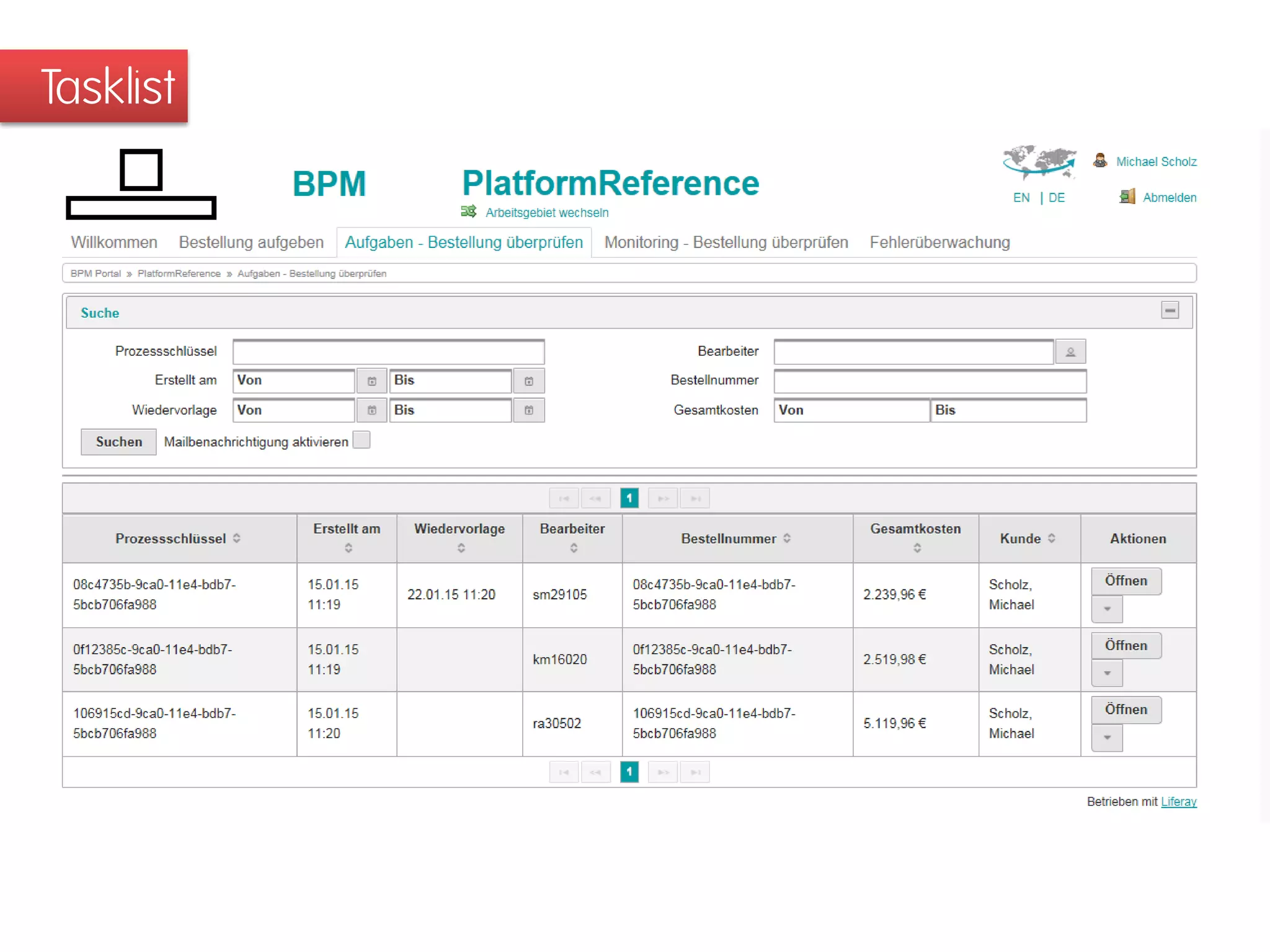Expand actions dropdown for the sm29105 row
This screenshot has height=952, width=1270.
[x=1107, y=609]
